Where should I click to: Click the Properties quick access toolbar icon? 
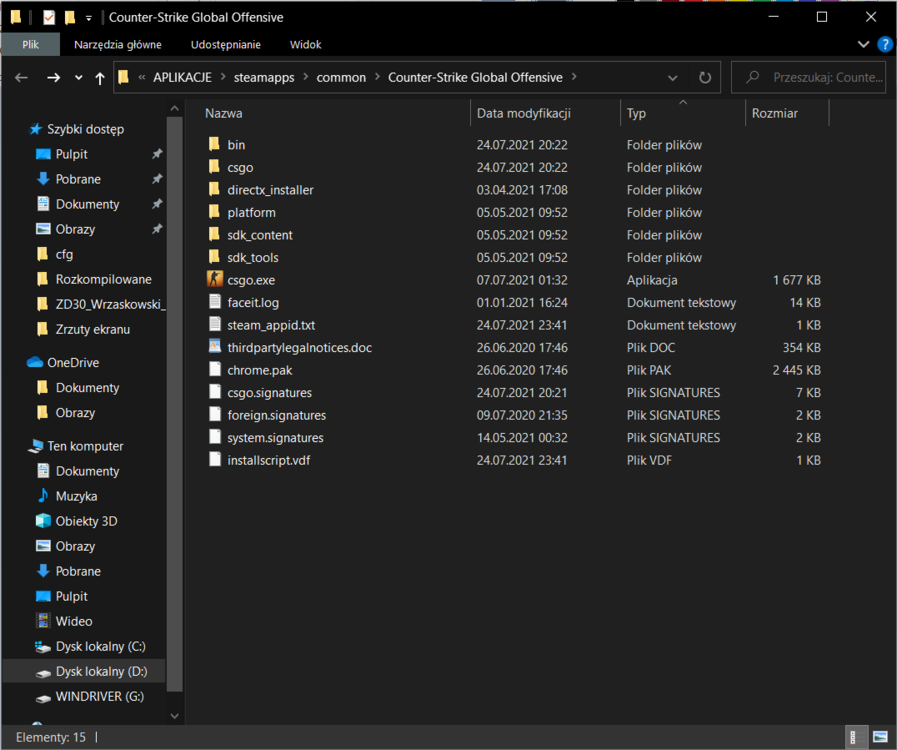pyautogui.click(x=49, y=18)
